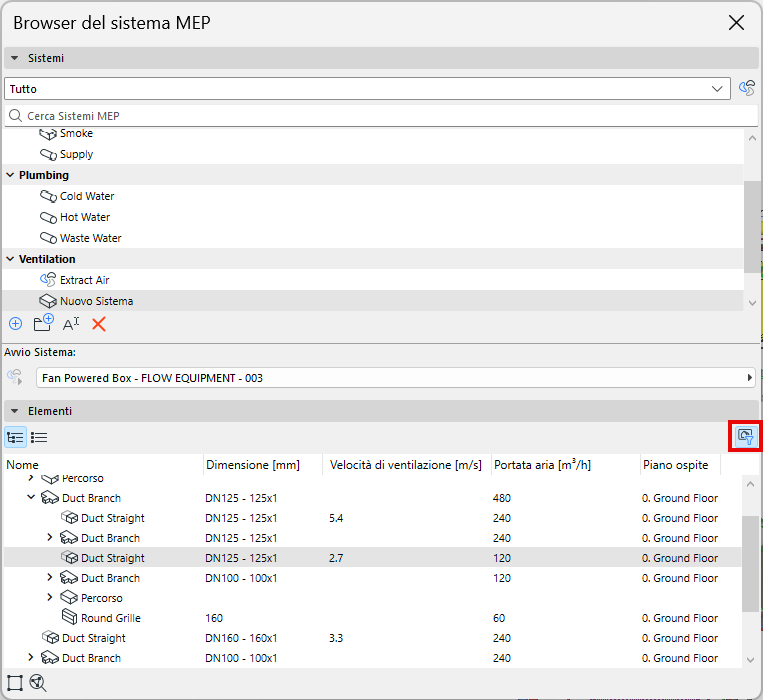
Task: Expand the Percorso item above Round Grille
Action: [50, 597]
